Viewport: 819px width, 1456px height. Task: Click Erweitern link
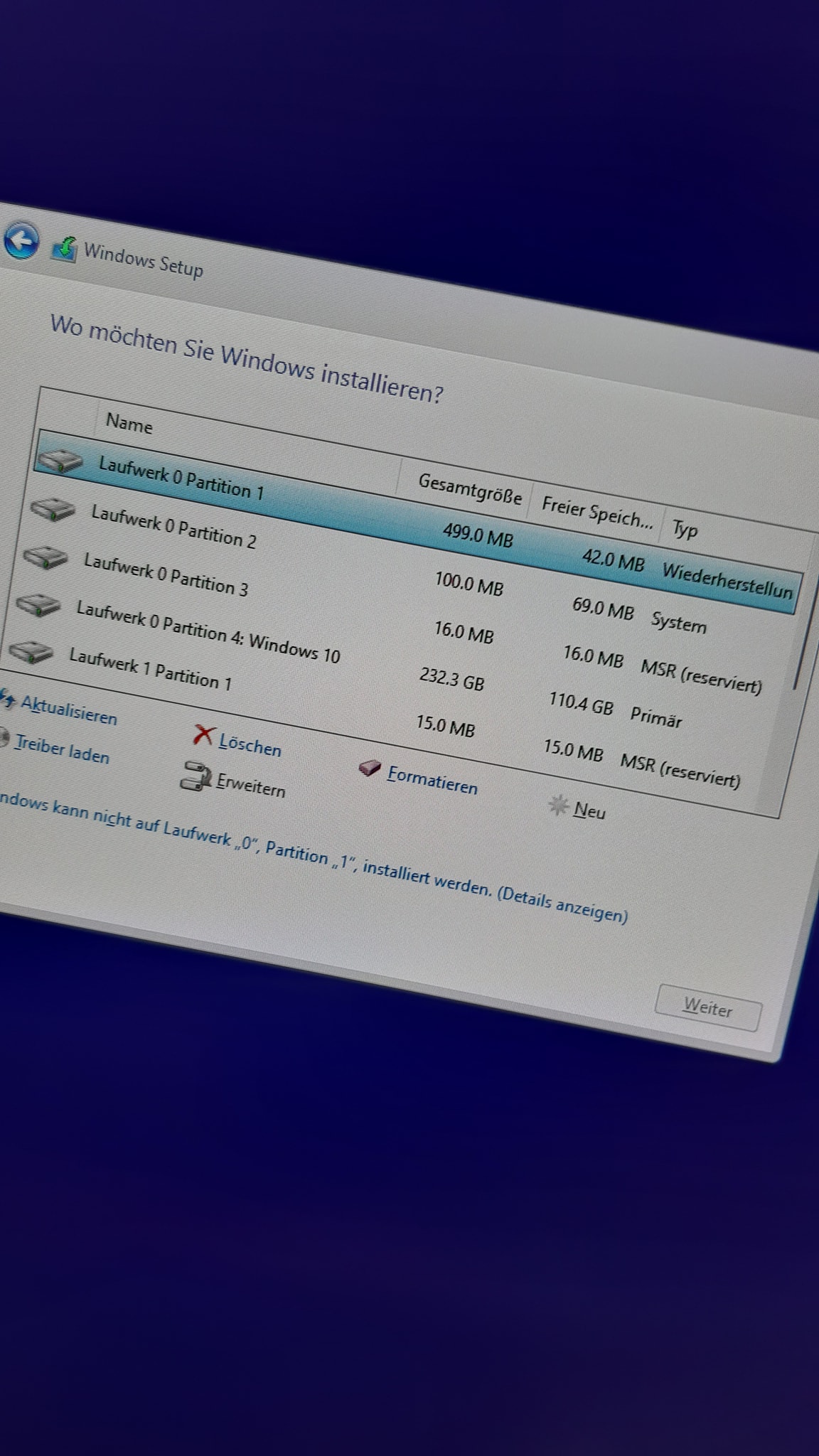251,785
